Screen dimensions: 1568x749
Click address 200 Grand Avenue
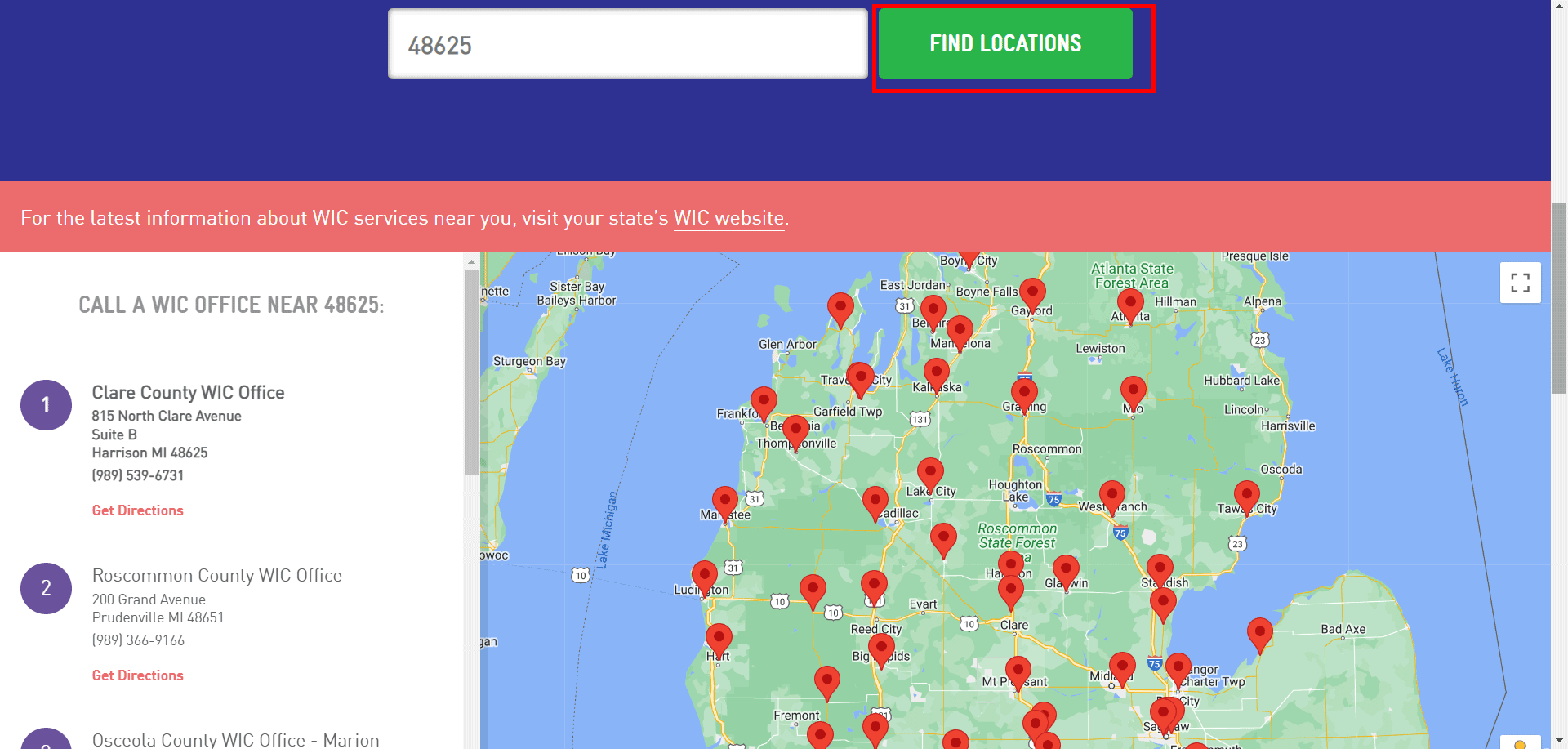(149, 600)
